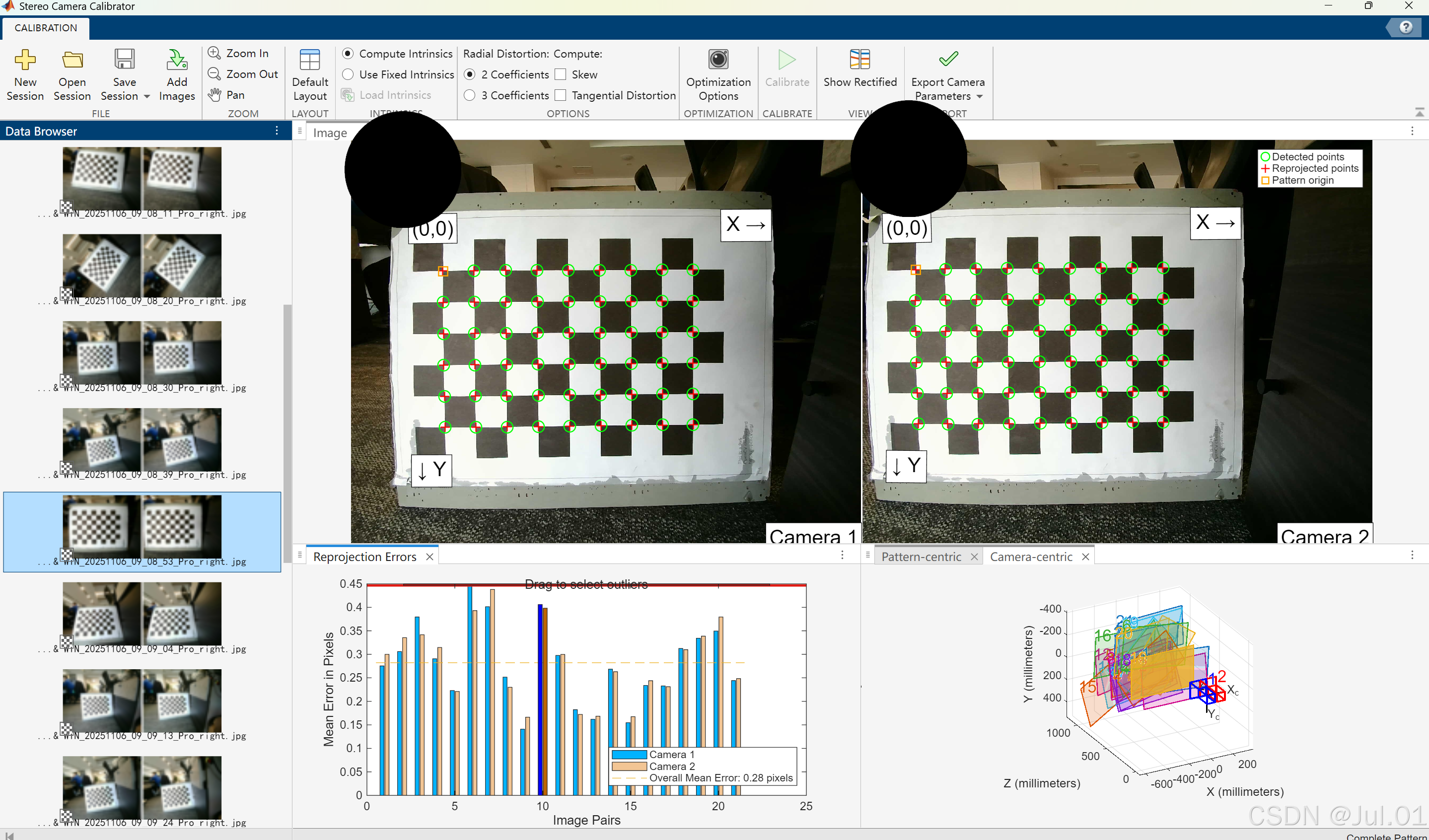Reset panels with Default Layout
This screenshot has height=840, width=1429.
click(310, 60)
